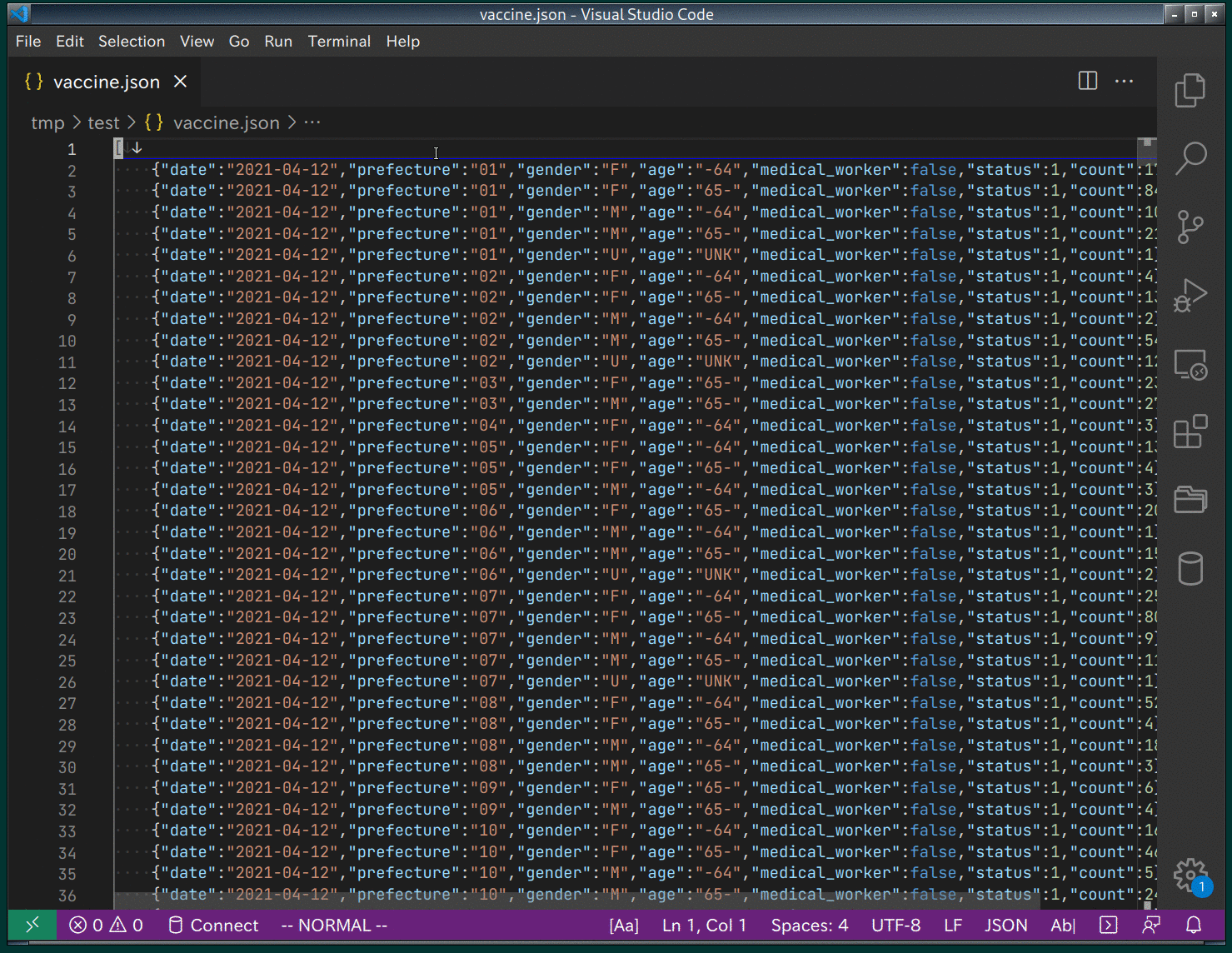Toggle the [Aa] case status item
Viewport: 1232px width, 953px height.
tap(624, 925)
